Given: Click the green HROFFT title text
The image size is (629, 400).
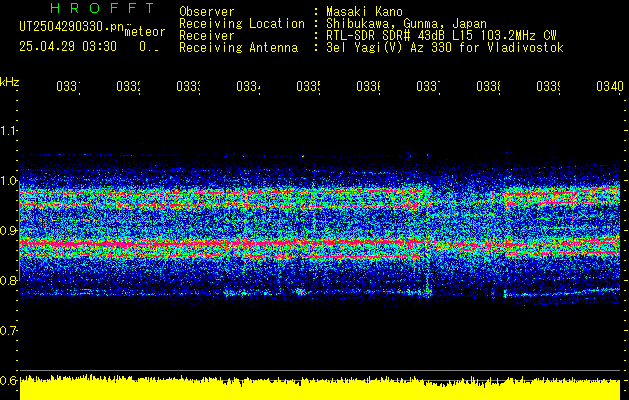Looking at the screenshot, I should (103, 8).
